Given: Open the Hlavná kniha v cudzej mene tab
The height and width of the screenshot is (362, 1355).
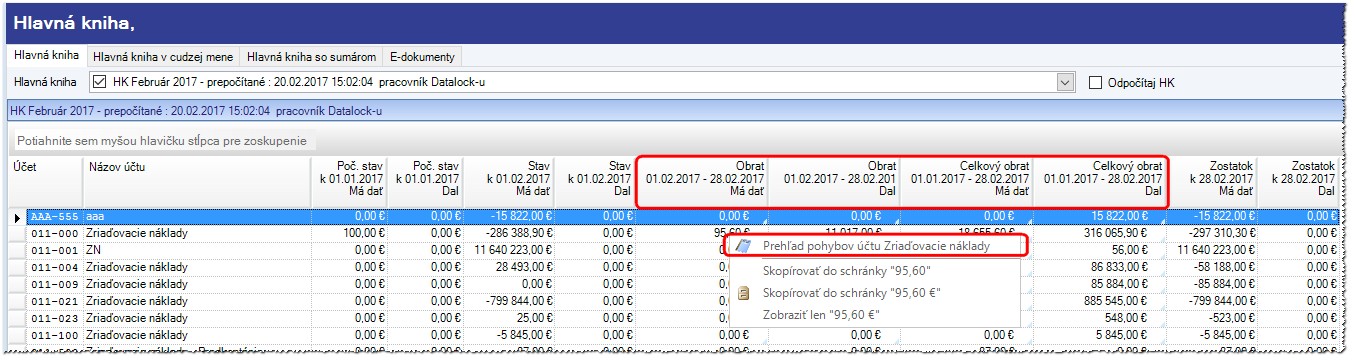Looking at the screenshot, I should click(163, 57).
